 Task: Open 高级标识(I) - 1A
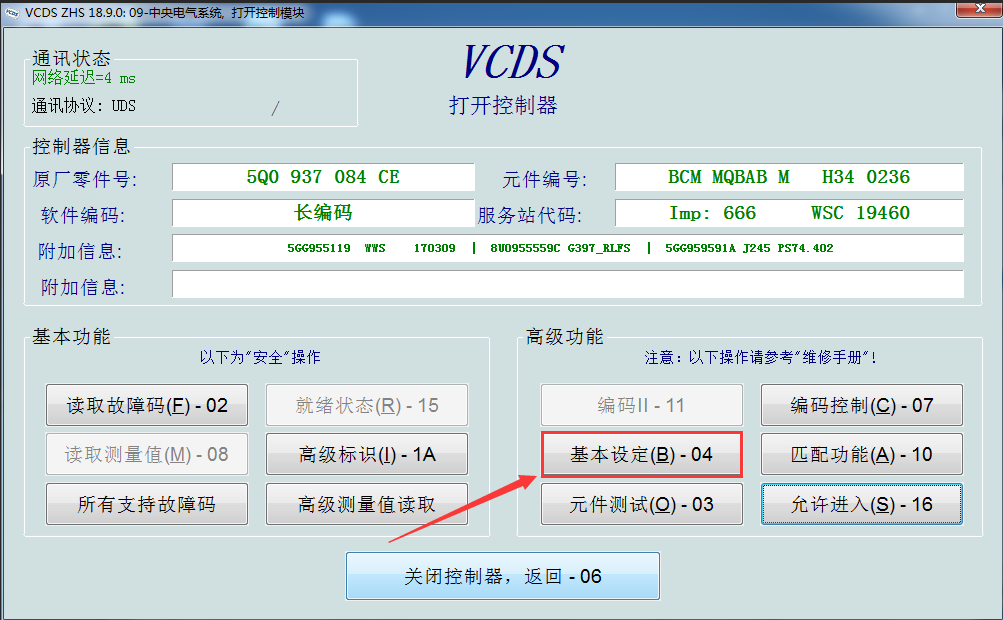pyautogui.click(x=367, y=454)
